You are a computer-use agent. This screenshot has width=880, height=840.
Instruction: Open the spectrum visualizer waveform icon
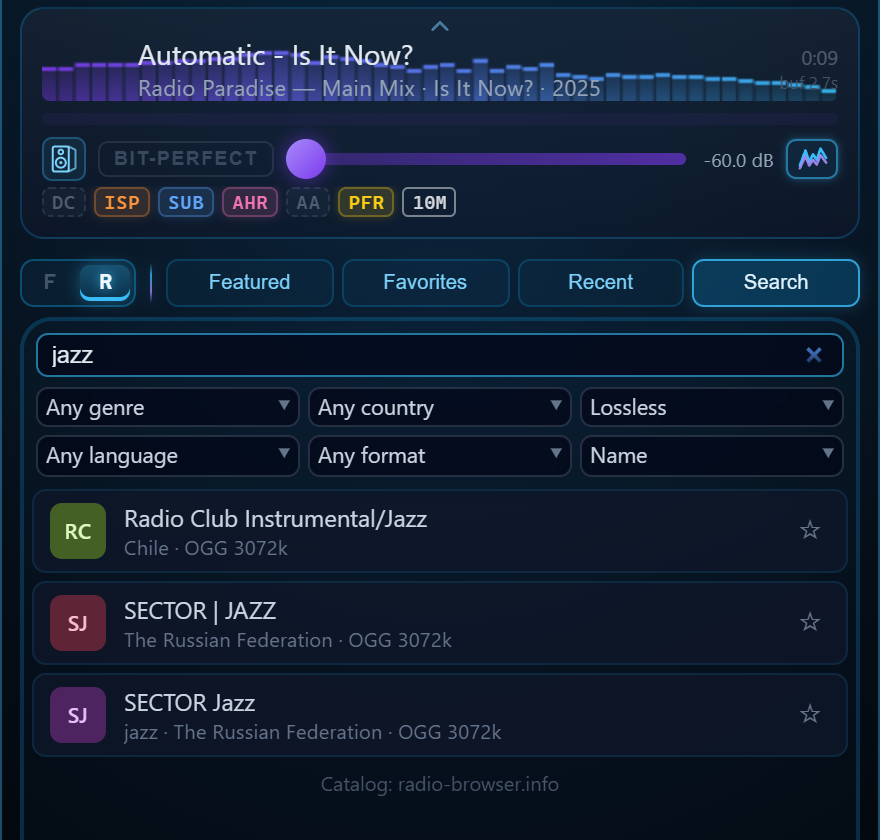coord(812,159)
